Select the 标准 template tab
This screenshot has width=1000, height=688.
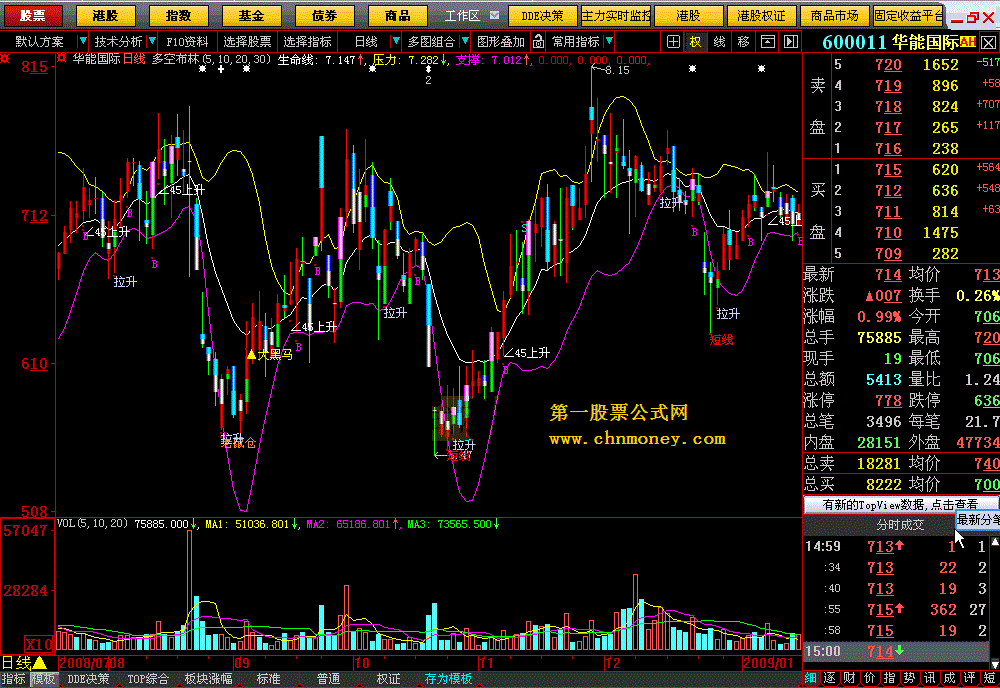(268, 679)
